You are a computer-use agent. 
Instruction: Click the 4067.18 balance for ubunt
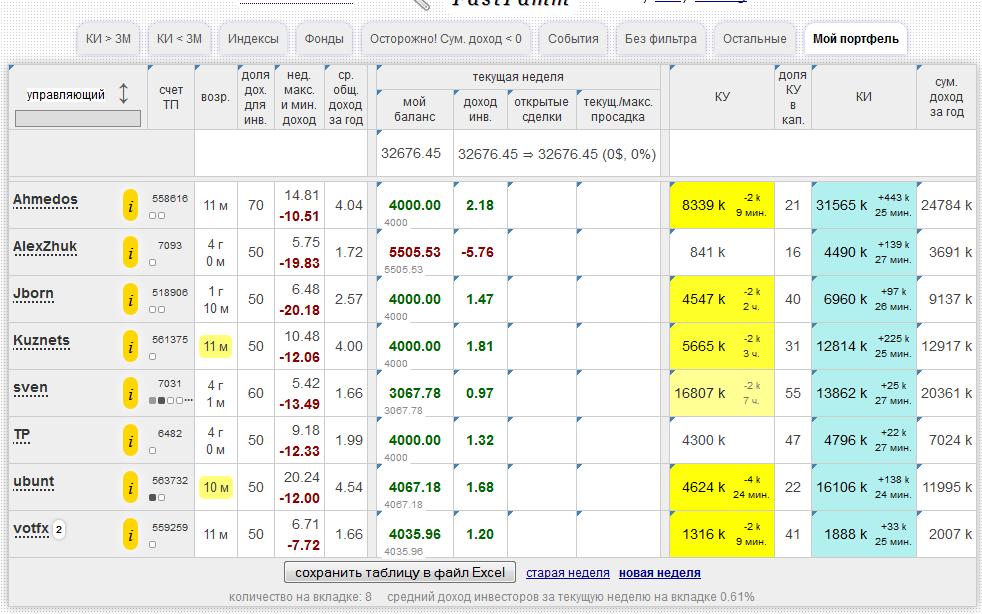point(415,487)
